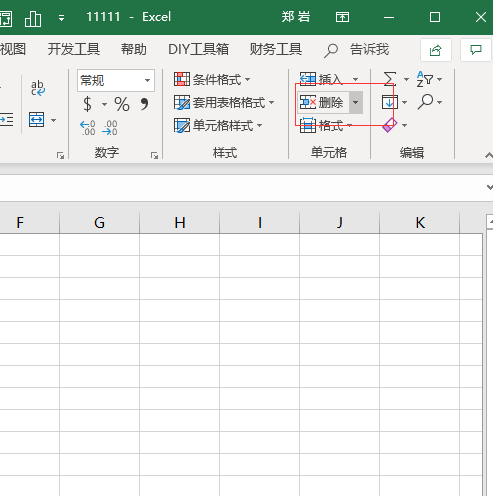493x496 pixels.
Task: Switch to the 视图 tab
Action: [13, 49]
